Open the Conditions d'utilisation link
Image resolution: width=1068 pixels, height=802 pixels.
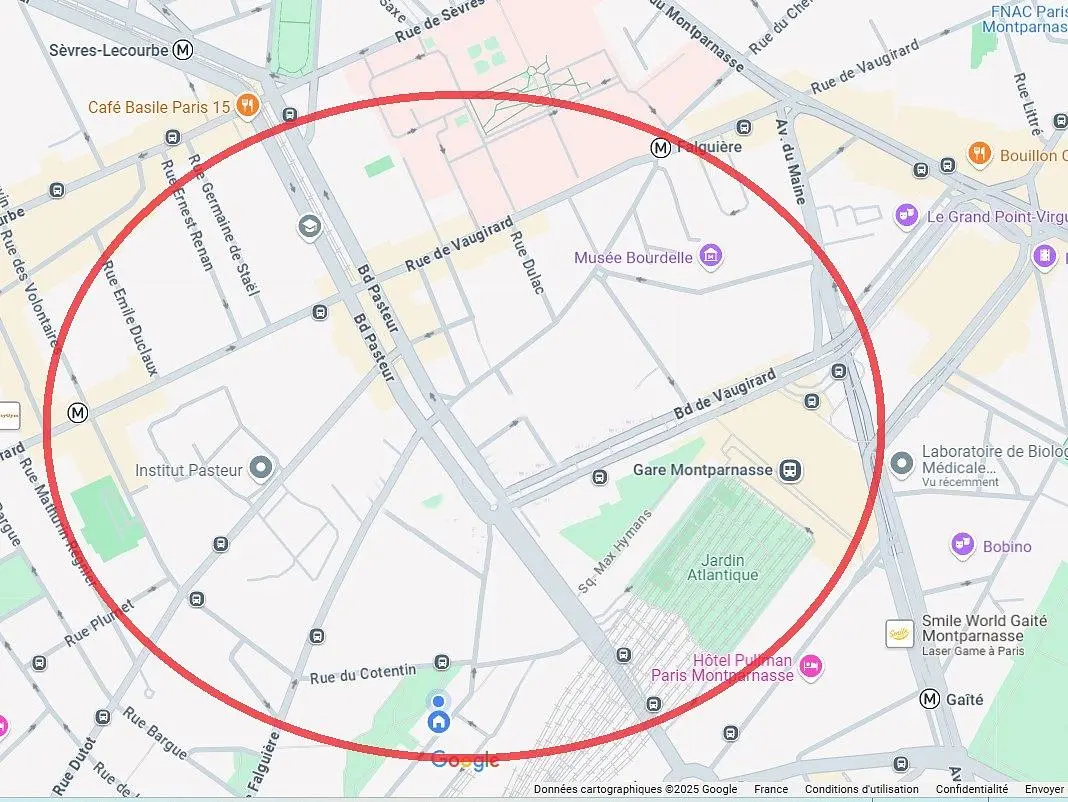(x=862, y=789)
